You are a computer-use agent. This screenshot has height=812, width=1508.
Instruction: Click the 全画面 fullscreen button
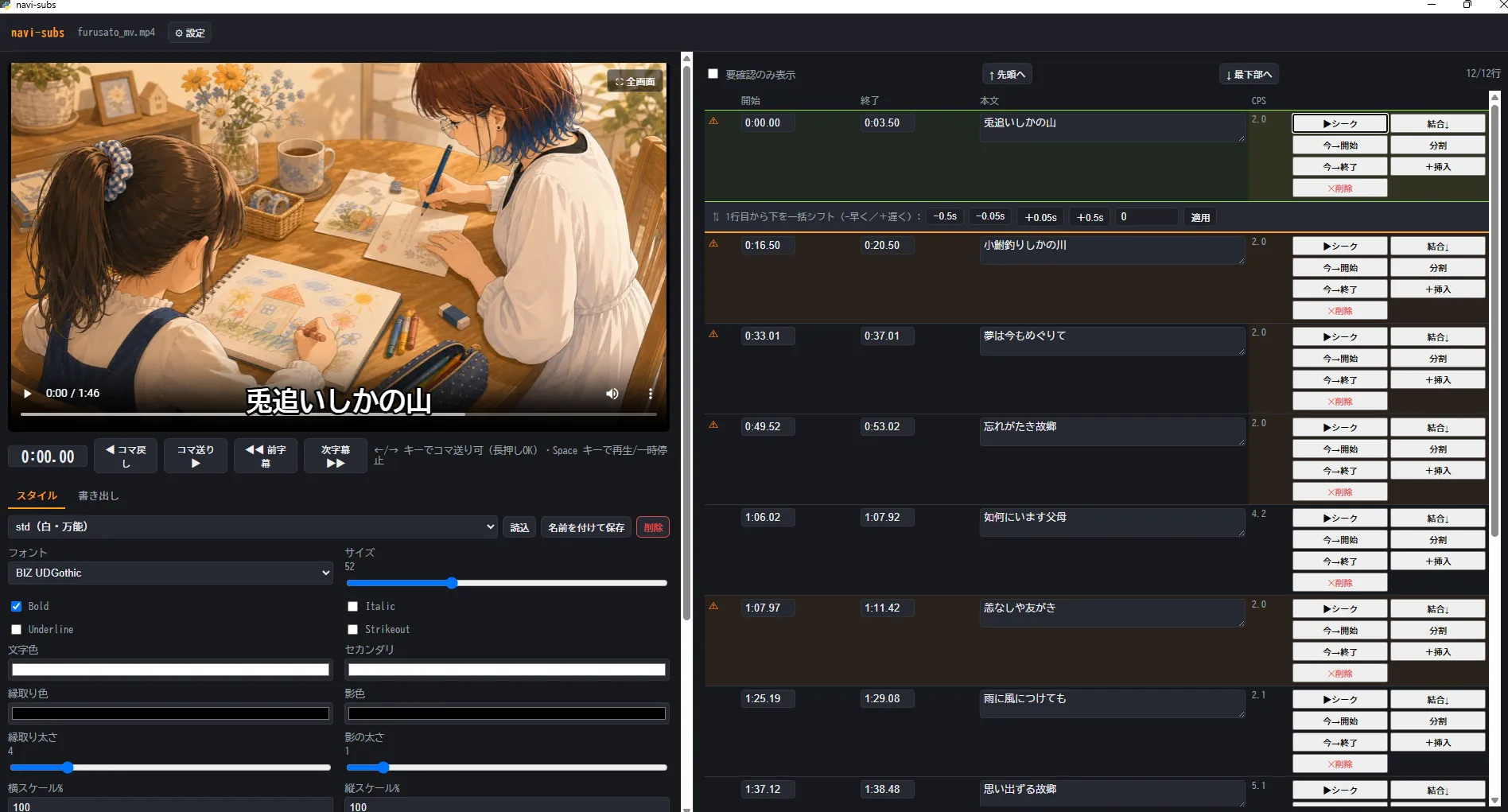635,81
